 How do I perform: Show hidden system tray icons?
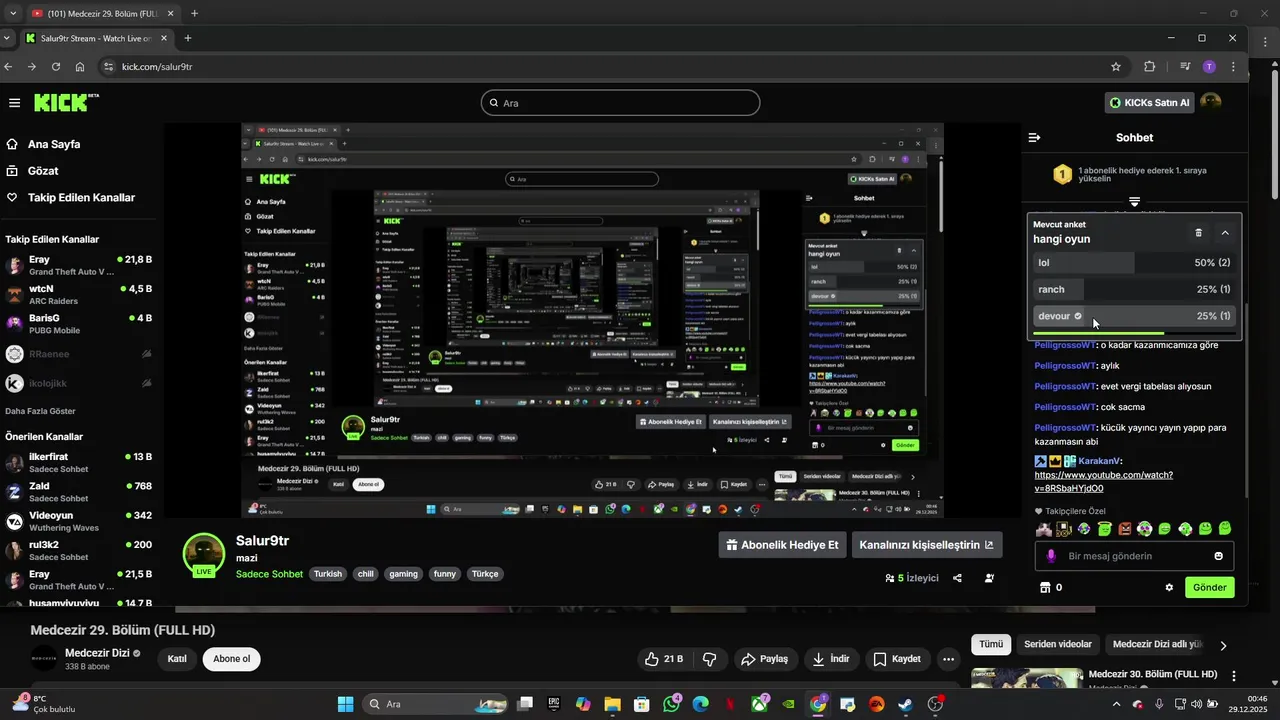[1117, 704]
